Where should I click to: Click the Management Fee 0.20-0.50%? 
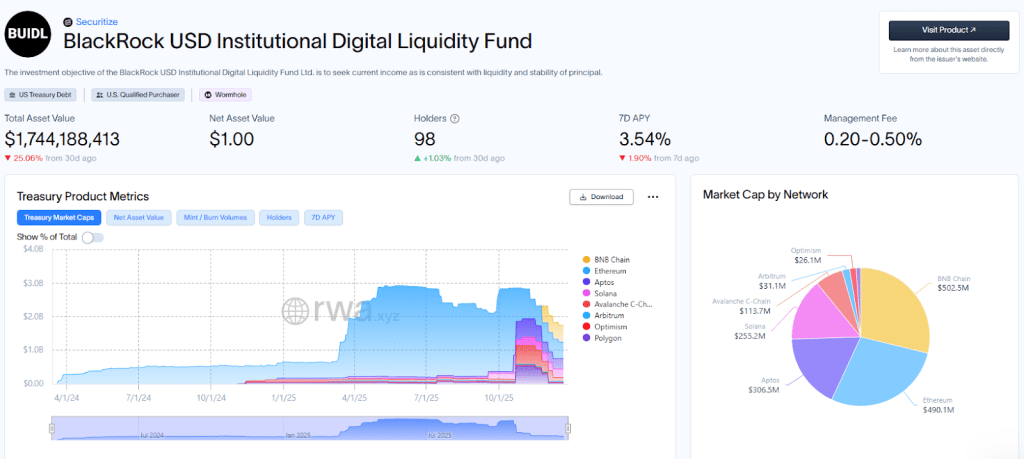tap(872, 139)
